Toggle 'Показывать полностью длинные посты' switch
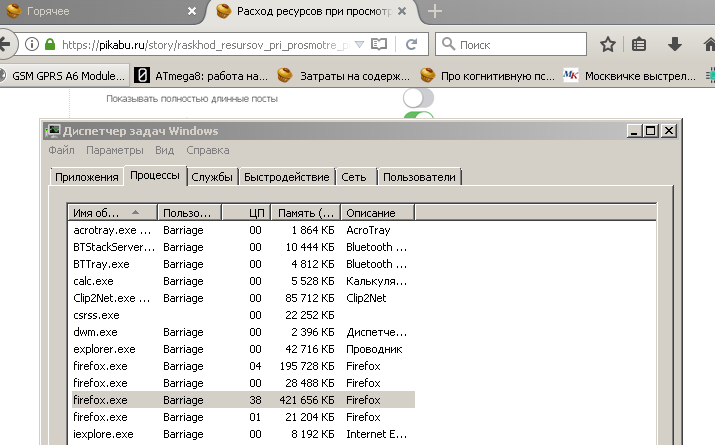Image resolution: width=715 pixels, height=445 pixels. pyautogui.click(x=418, y=99)
